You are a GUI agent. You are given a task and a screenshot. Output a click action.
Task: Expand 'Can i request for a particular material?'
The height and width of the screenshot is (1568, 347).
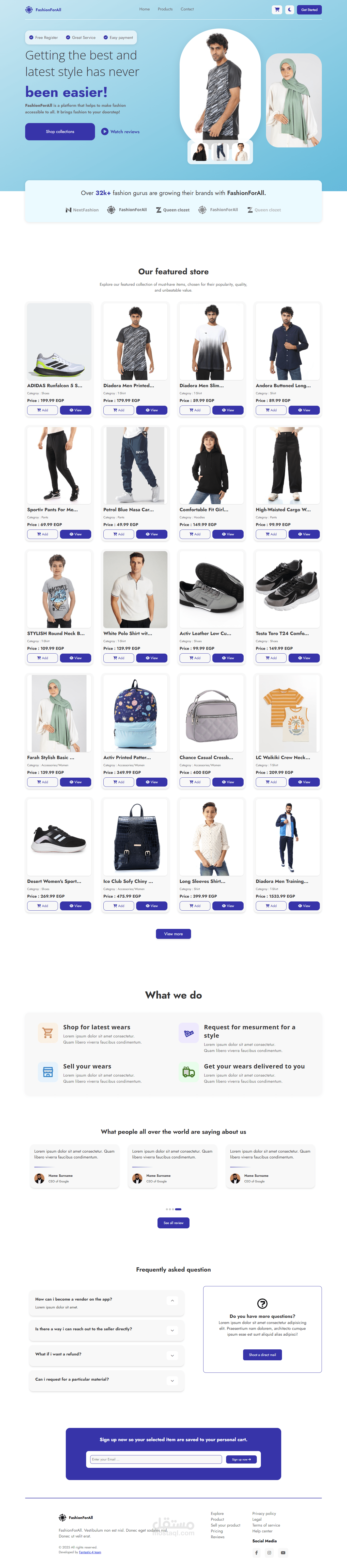(x=172, y=1381)
